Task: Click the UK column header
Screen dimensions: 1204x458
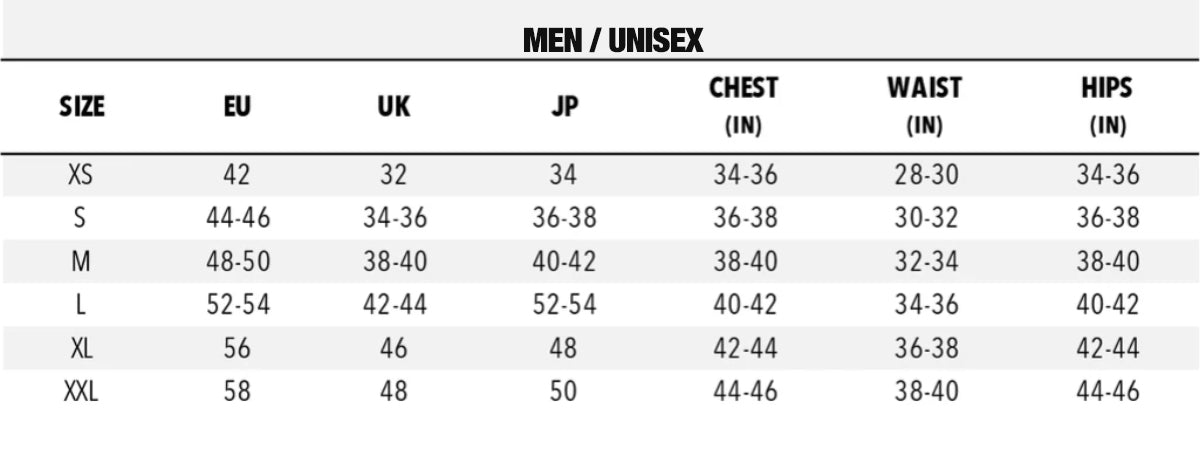Action: click(394, 106)
